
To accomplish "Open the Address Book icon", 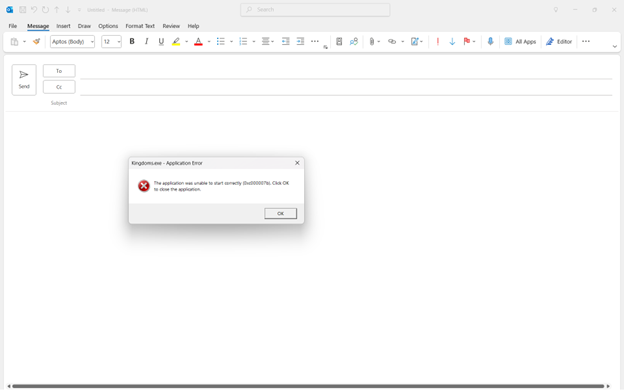I will (x=339, y=41).
